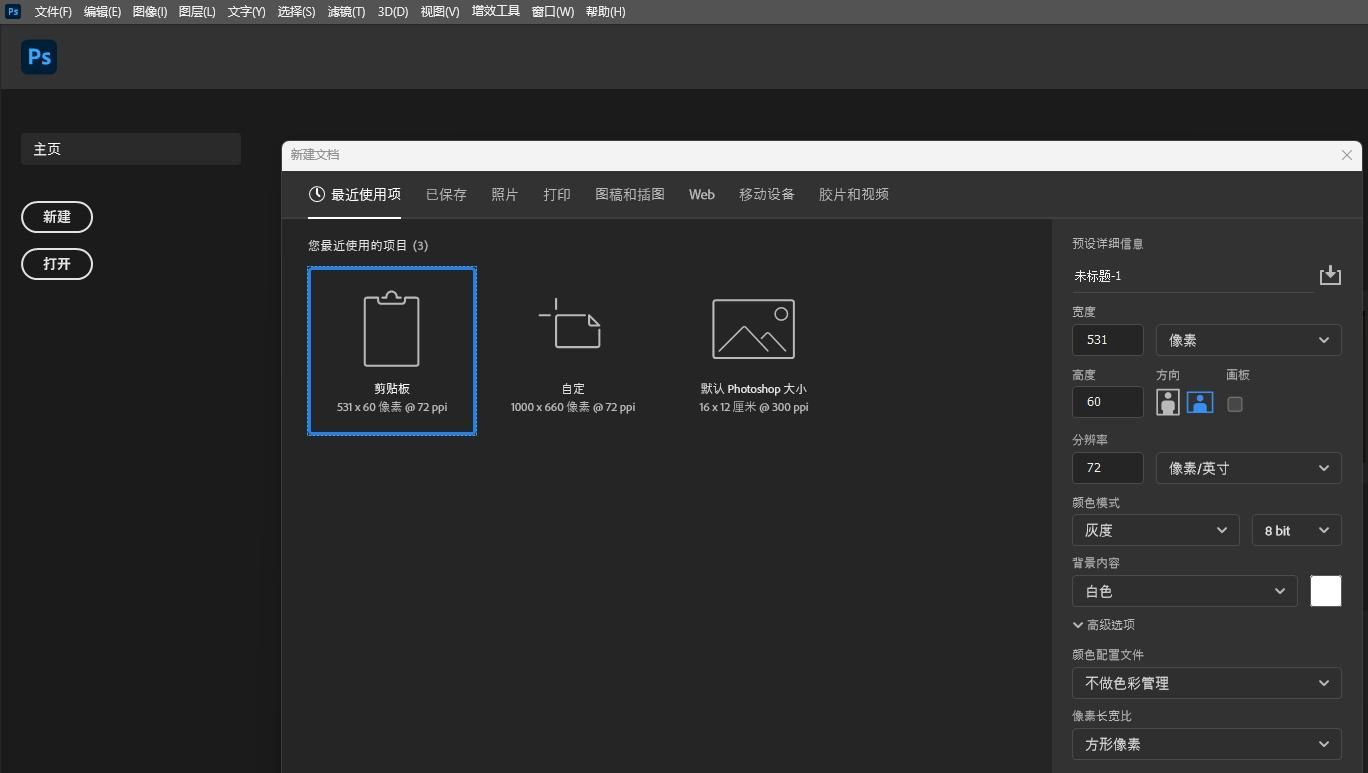Open the 8 bit depth dropdown

1296,530
